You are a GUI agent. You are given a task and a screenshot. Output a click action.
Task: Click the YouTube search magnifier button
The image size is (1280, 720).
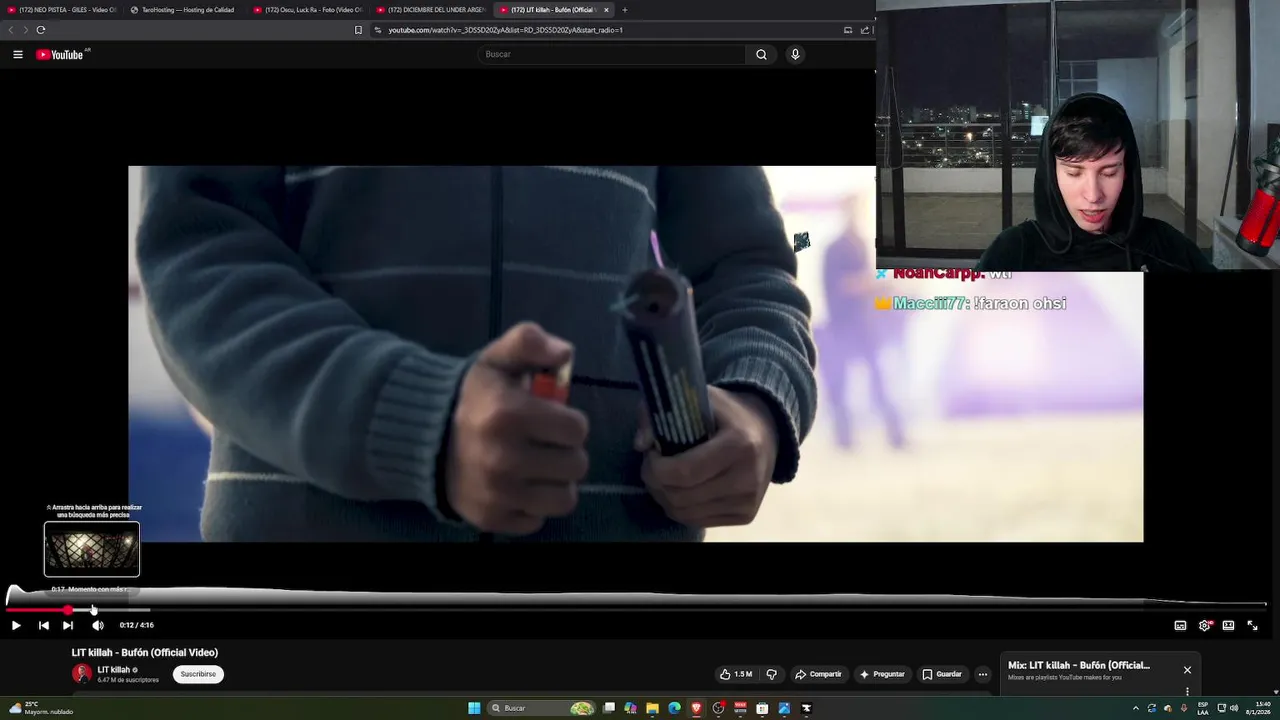pos(761,54)
